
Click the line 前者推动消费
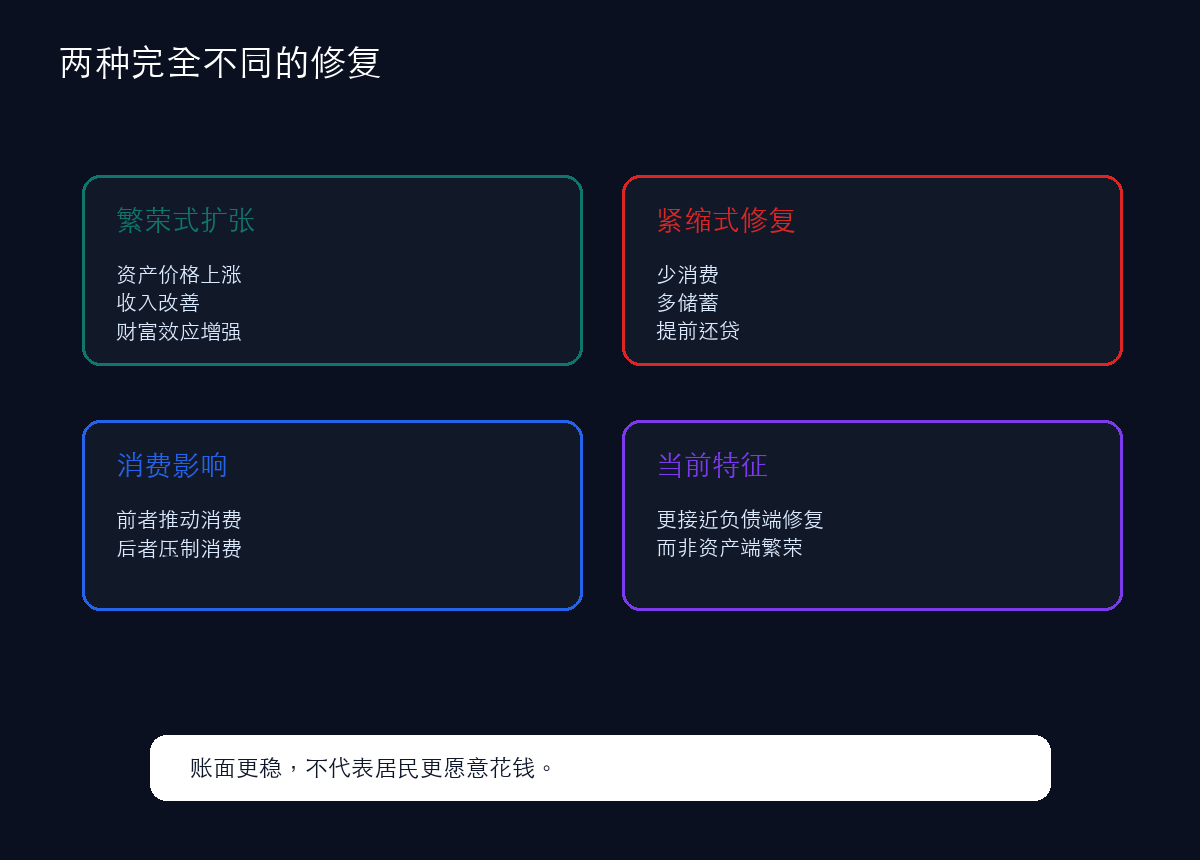pyautogui.click(x=179, y=519)
